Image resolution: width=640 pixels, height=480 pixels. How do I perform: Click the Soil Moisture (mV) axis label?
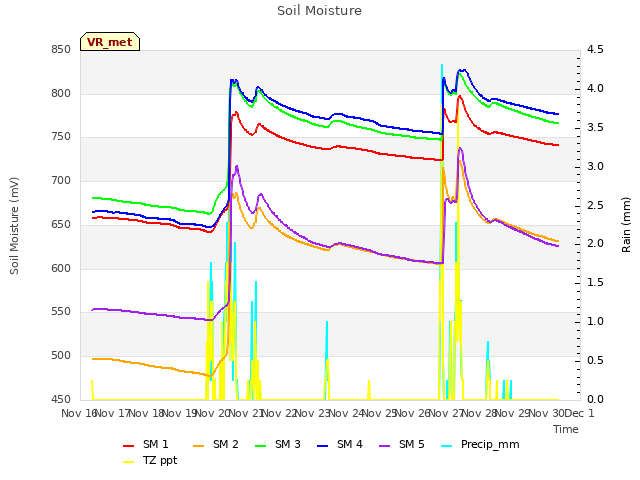pos(14,226)
